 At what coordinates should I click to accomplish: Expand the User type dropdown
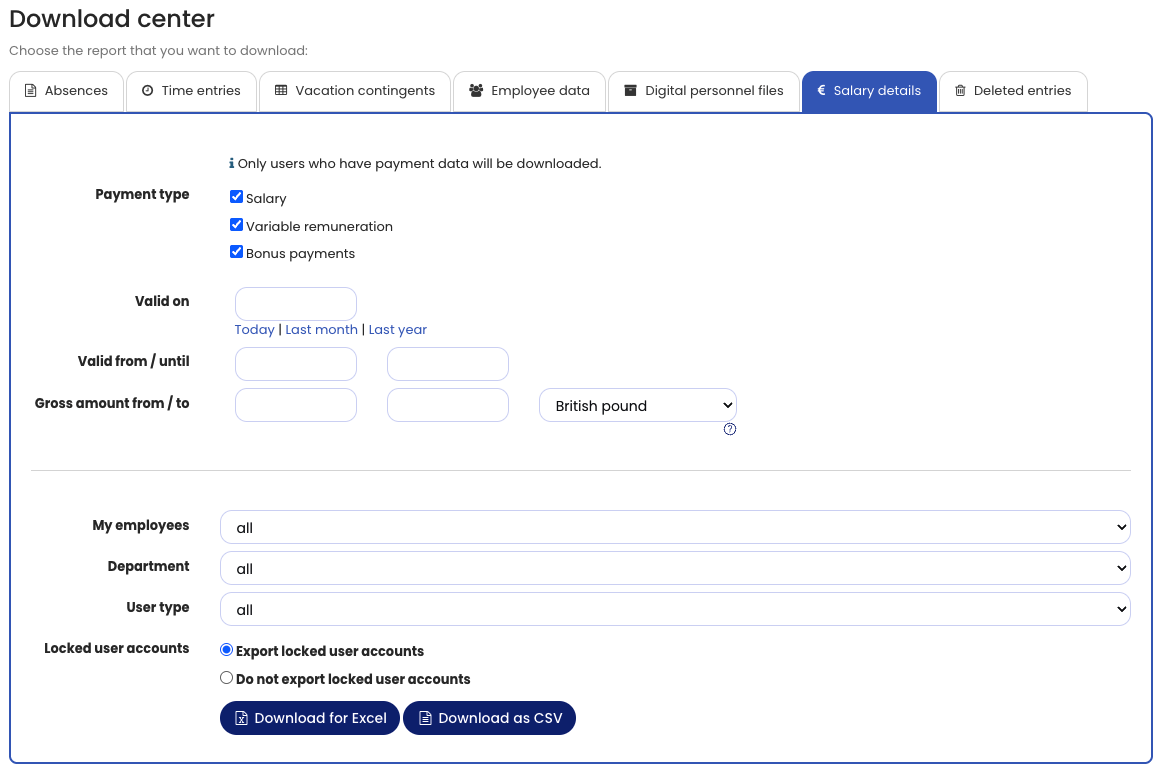click(675, 609)
